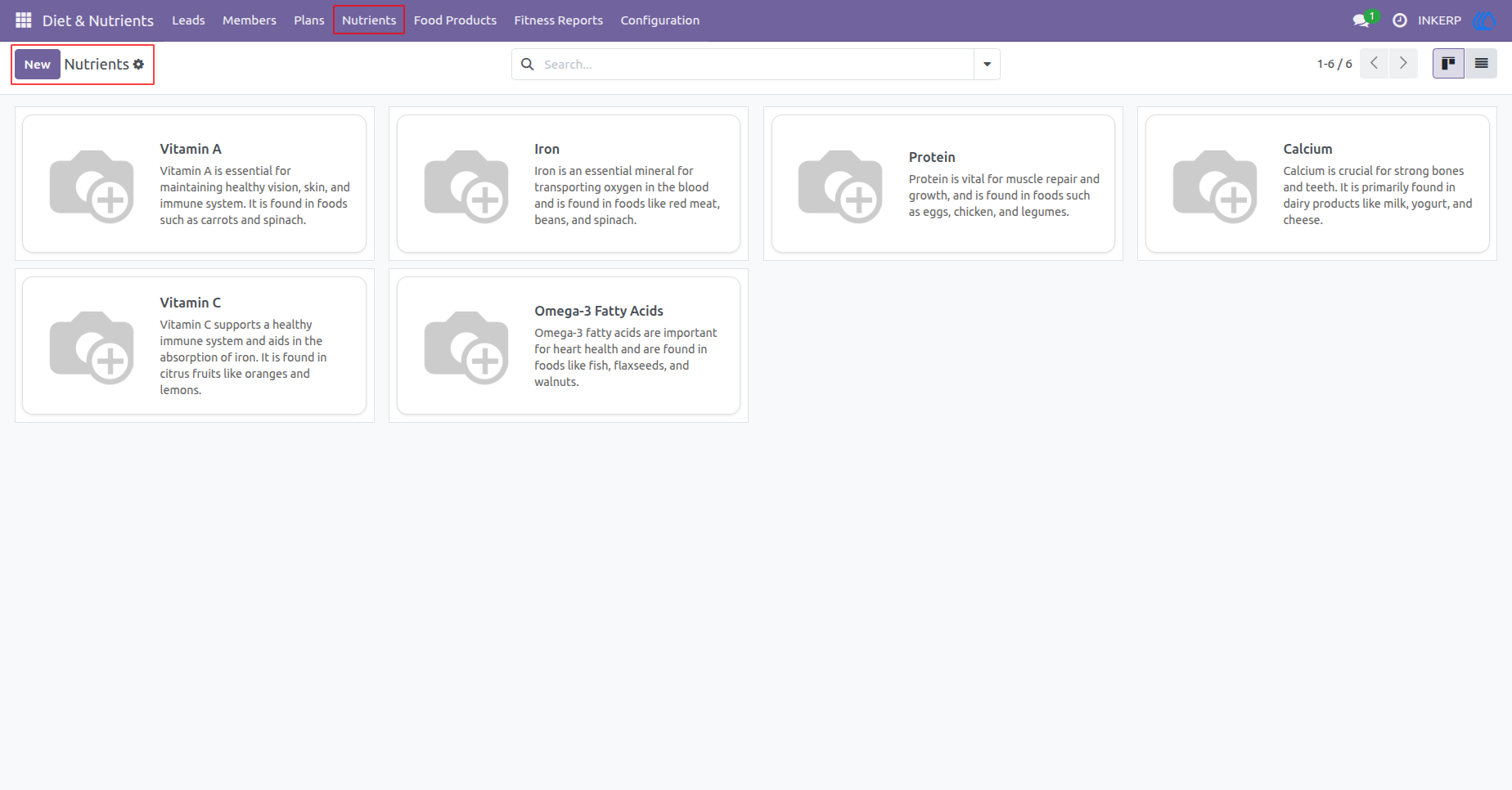Open the Vitamin C card title
The height and width of the screenshot is (790, 1512).
coord(191,303)
